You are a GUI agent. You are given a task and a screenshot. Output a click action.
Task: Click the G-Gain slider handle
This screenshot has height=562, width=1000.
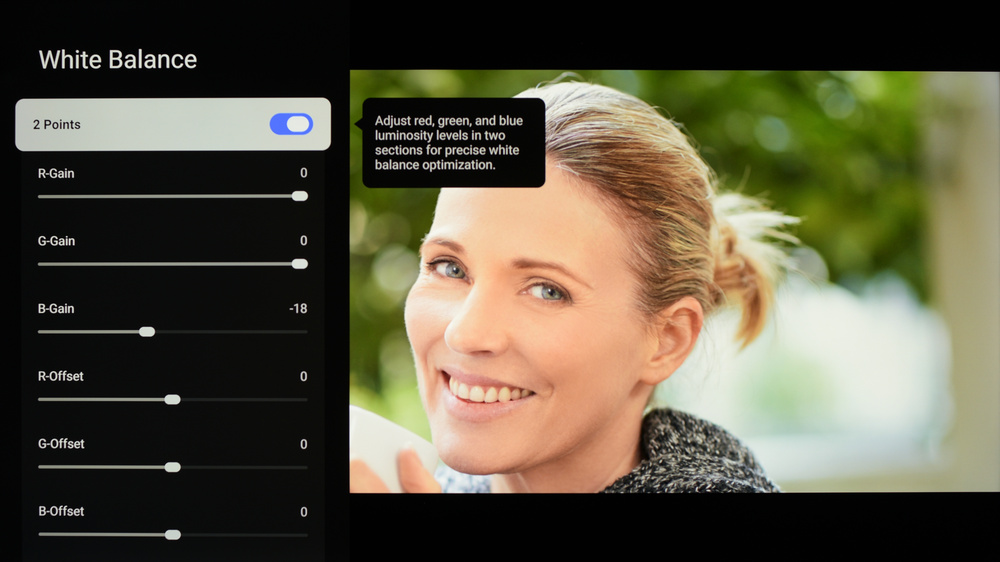pyautogui.click(x=299, y=264)
